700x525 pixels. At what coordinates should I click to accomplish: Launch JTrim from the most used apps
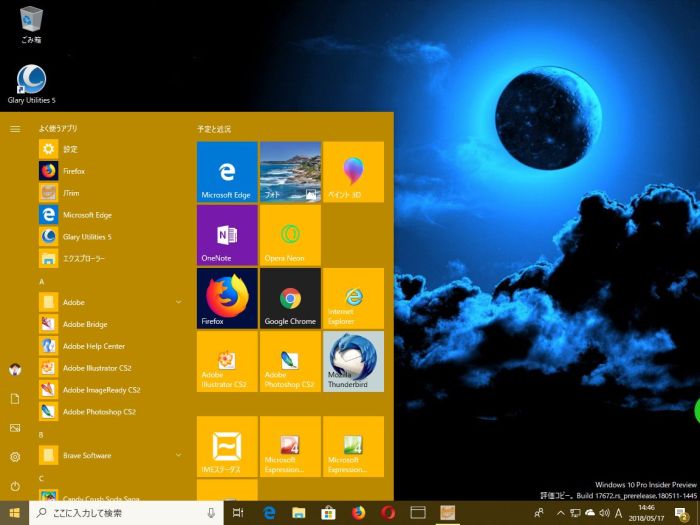pyautogui.click(x=72, y=193)
